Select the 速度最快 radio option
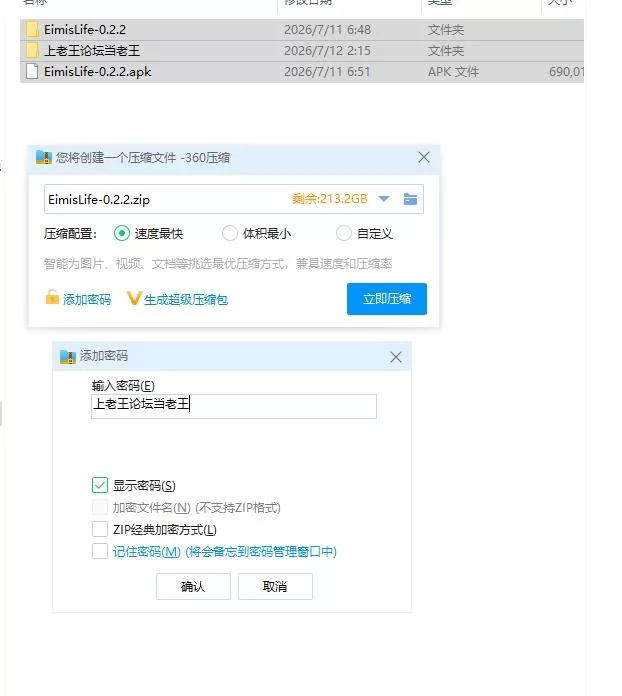Screen dimensions: 622x696 [122, 233]
